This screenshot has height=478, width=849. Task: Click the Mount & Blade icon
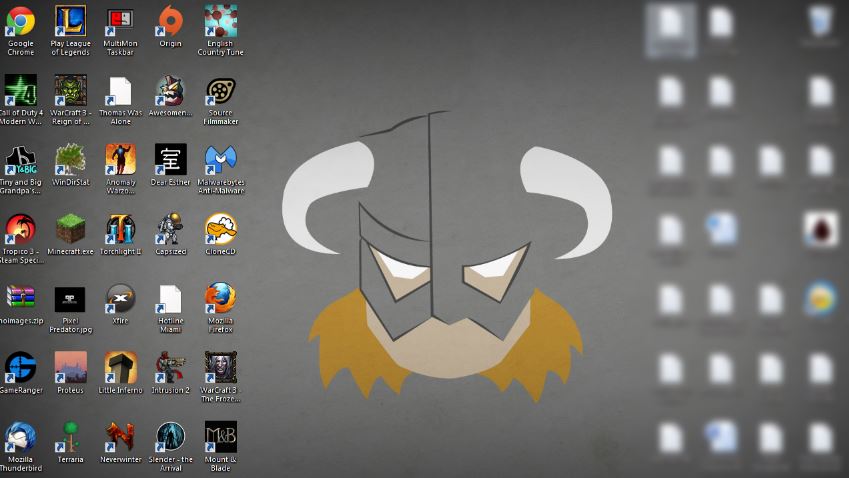click(220, 437)
